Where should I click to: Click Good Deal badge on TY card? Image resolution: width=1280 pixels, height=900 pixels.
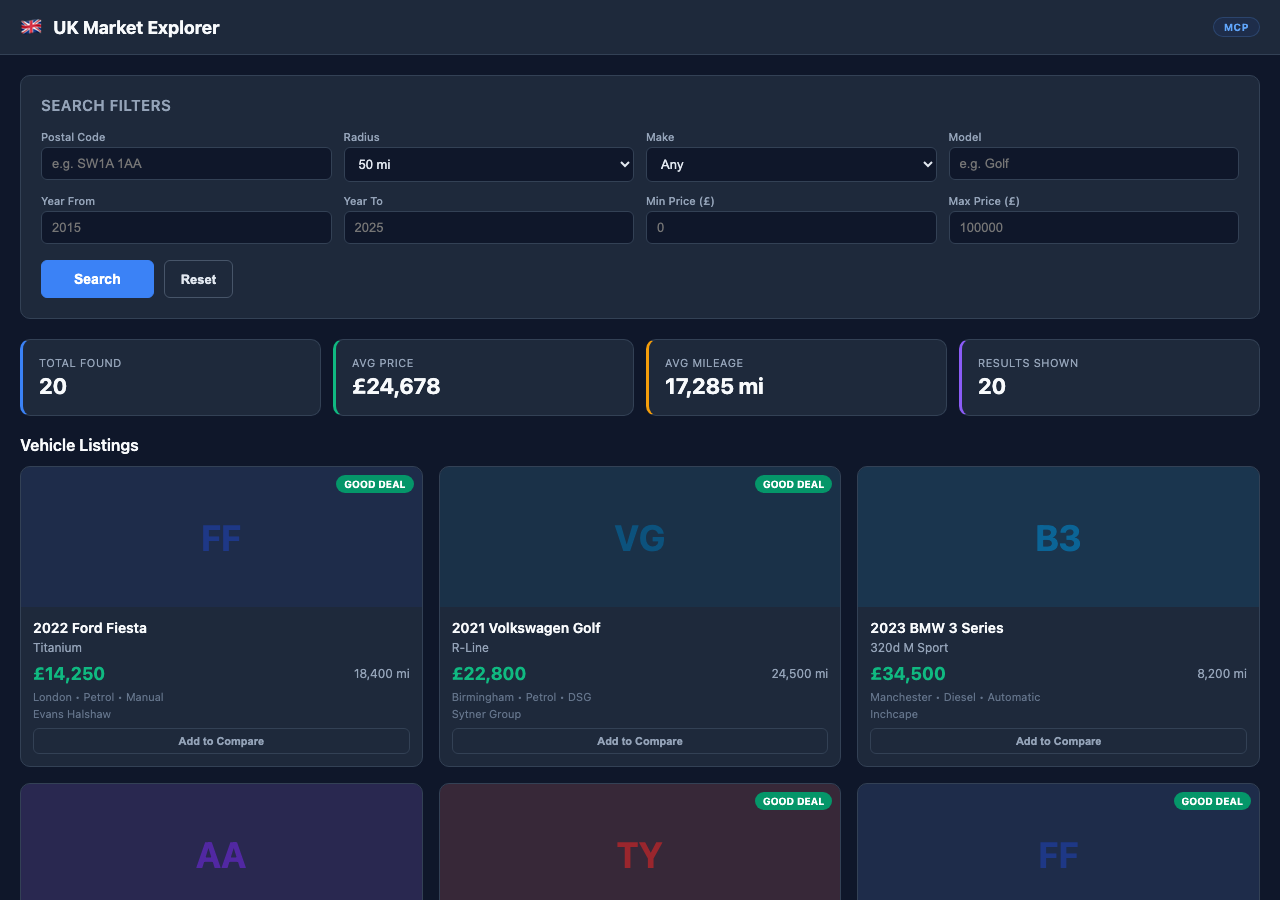pyautogui.click(x=793, y=801)
